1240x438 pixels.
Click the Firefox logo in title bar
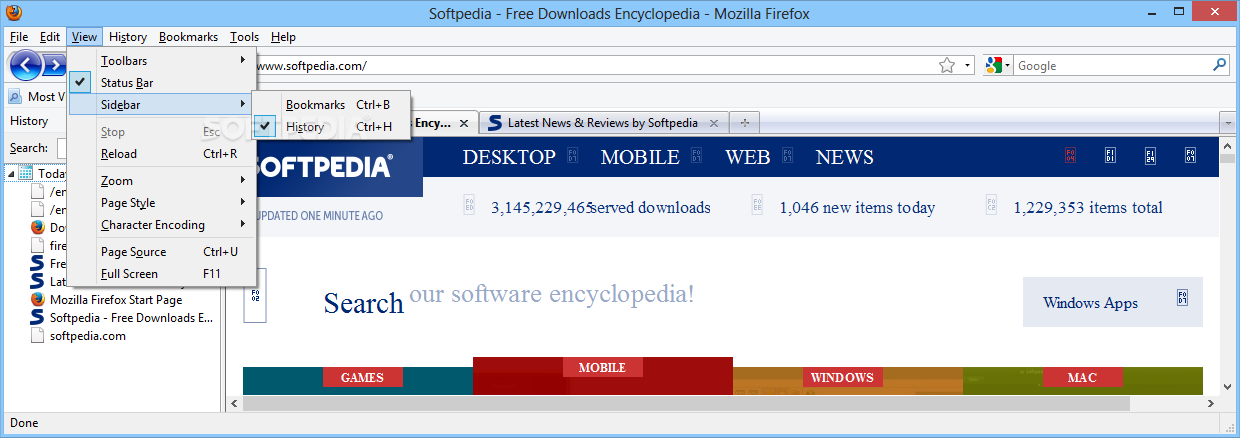12,13
